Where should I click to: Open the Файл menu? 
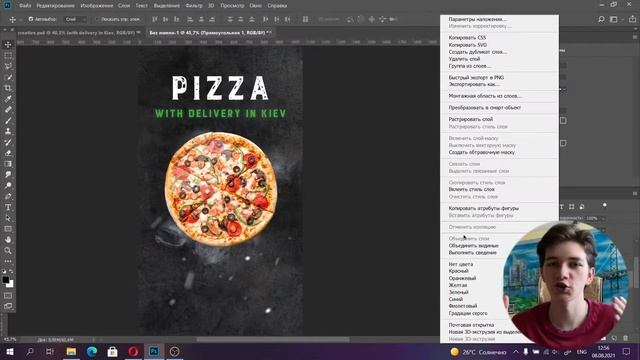(x=25, y=6)
